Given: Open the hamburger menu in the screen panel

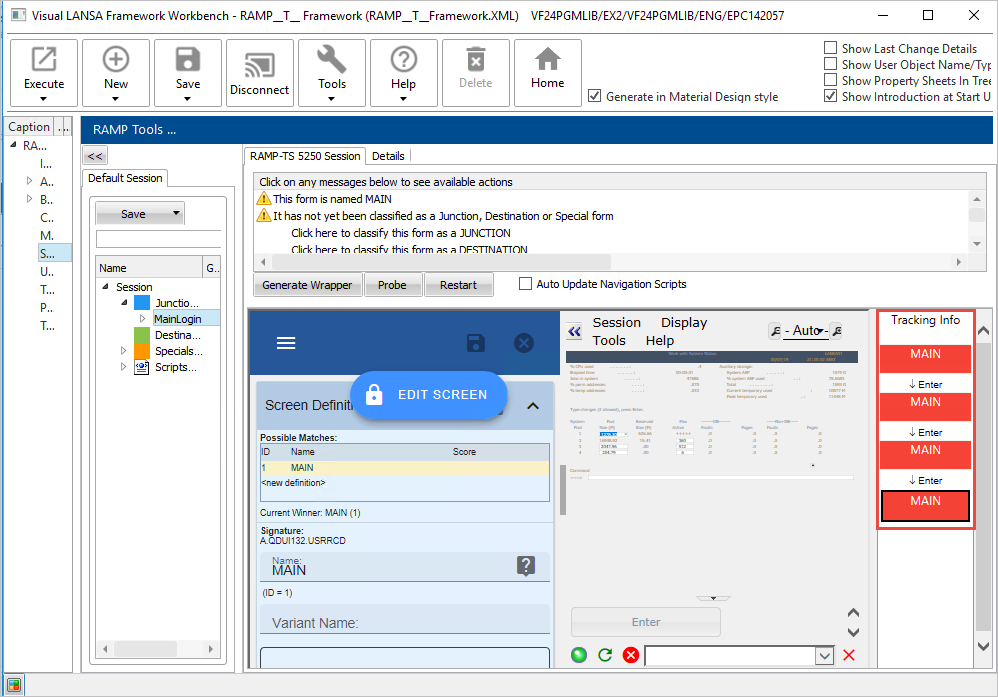Looking at the screenshot, I should coord(286,343).
